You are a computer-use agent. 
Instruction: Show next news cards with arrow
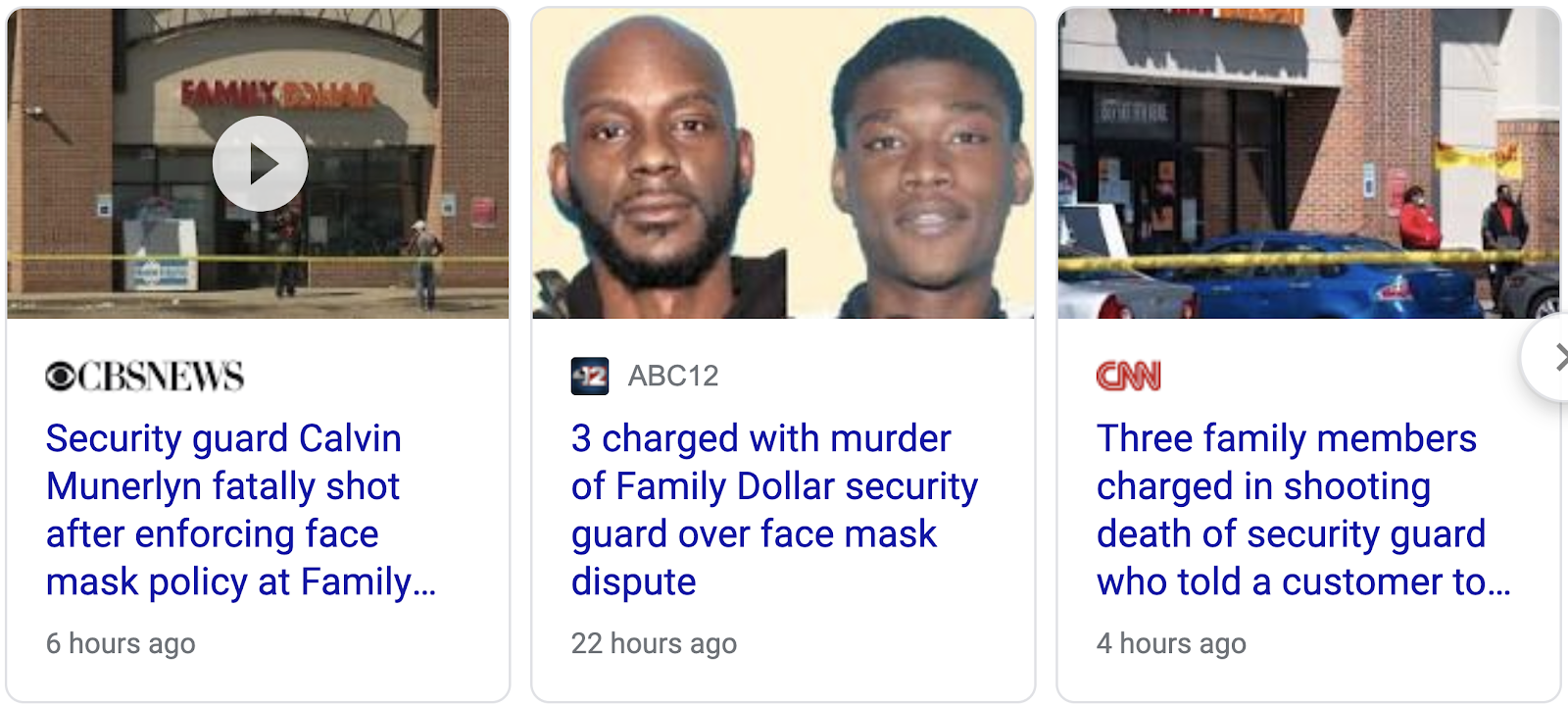point(1551,358)
